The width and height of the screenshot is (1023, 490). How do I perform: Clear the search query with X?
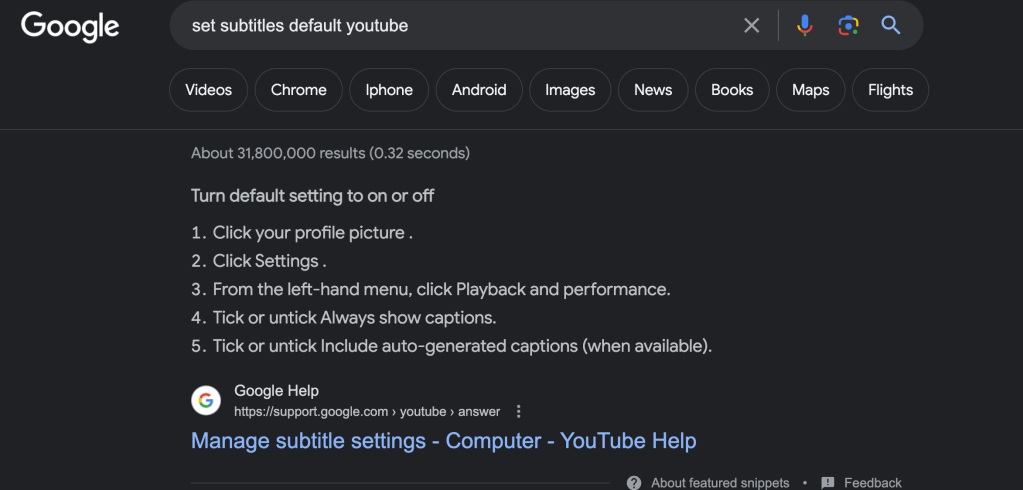pyautogui.click(x=752, y=25)
